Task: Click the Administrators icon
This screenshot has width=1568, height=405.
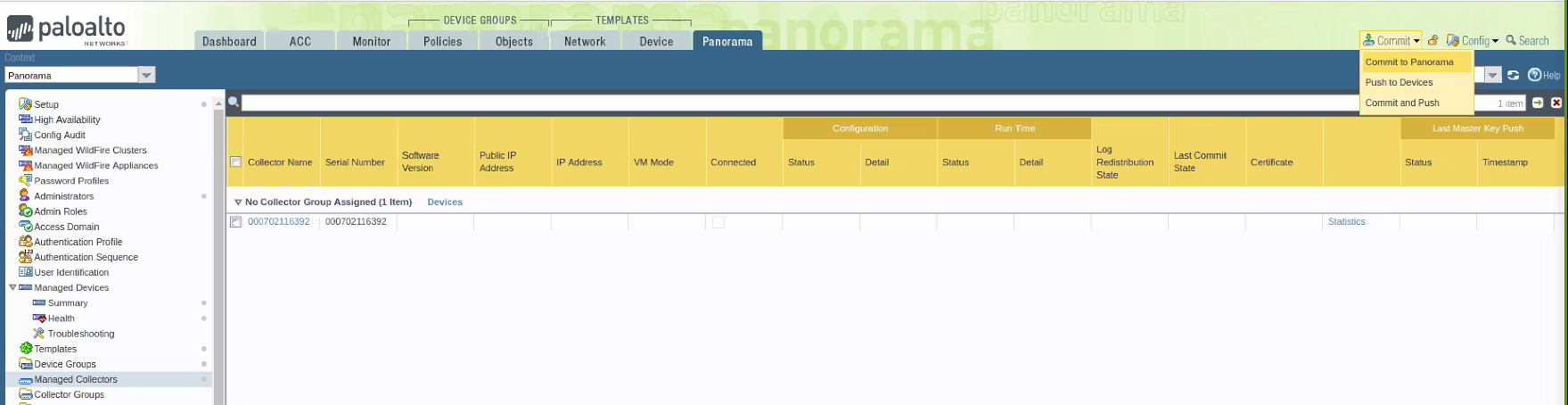Action: click(26, 195)
